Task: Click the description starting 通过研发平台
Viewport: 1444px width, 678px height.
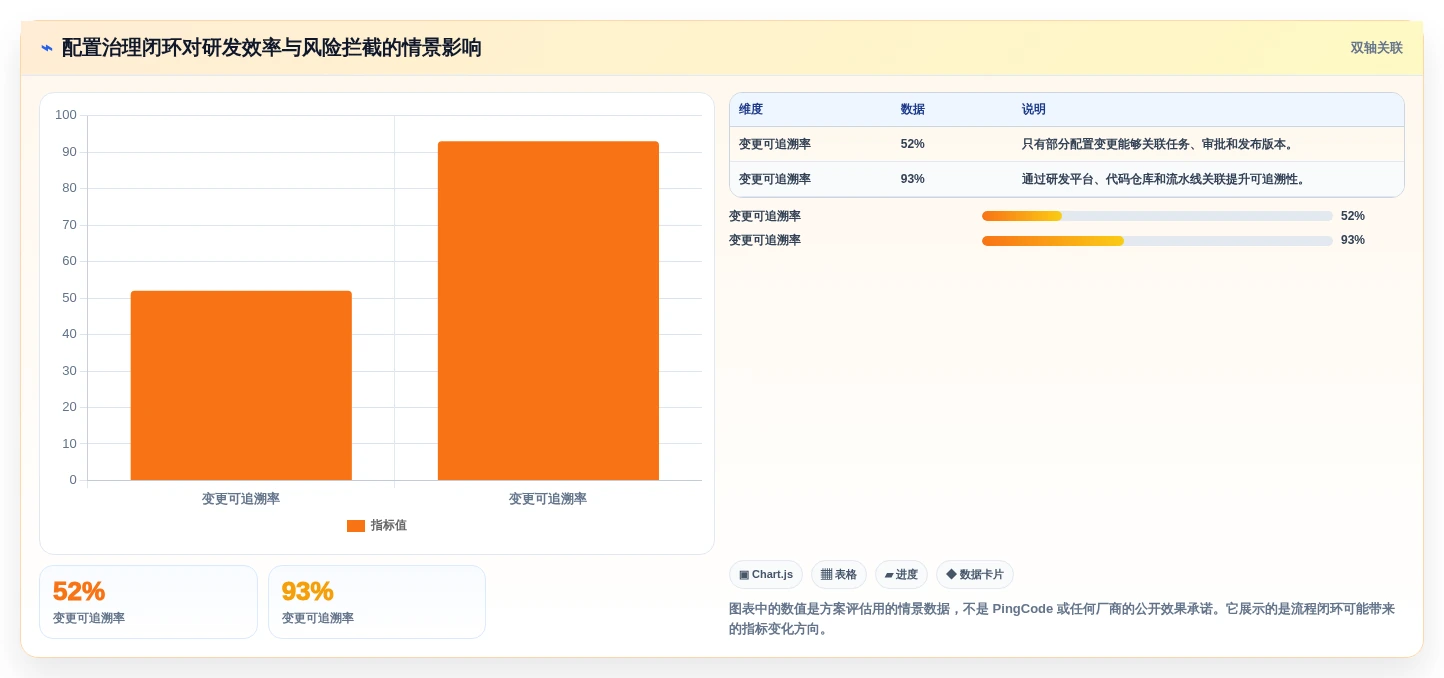Action: pyautogui.click(x=1165, y=179)
